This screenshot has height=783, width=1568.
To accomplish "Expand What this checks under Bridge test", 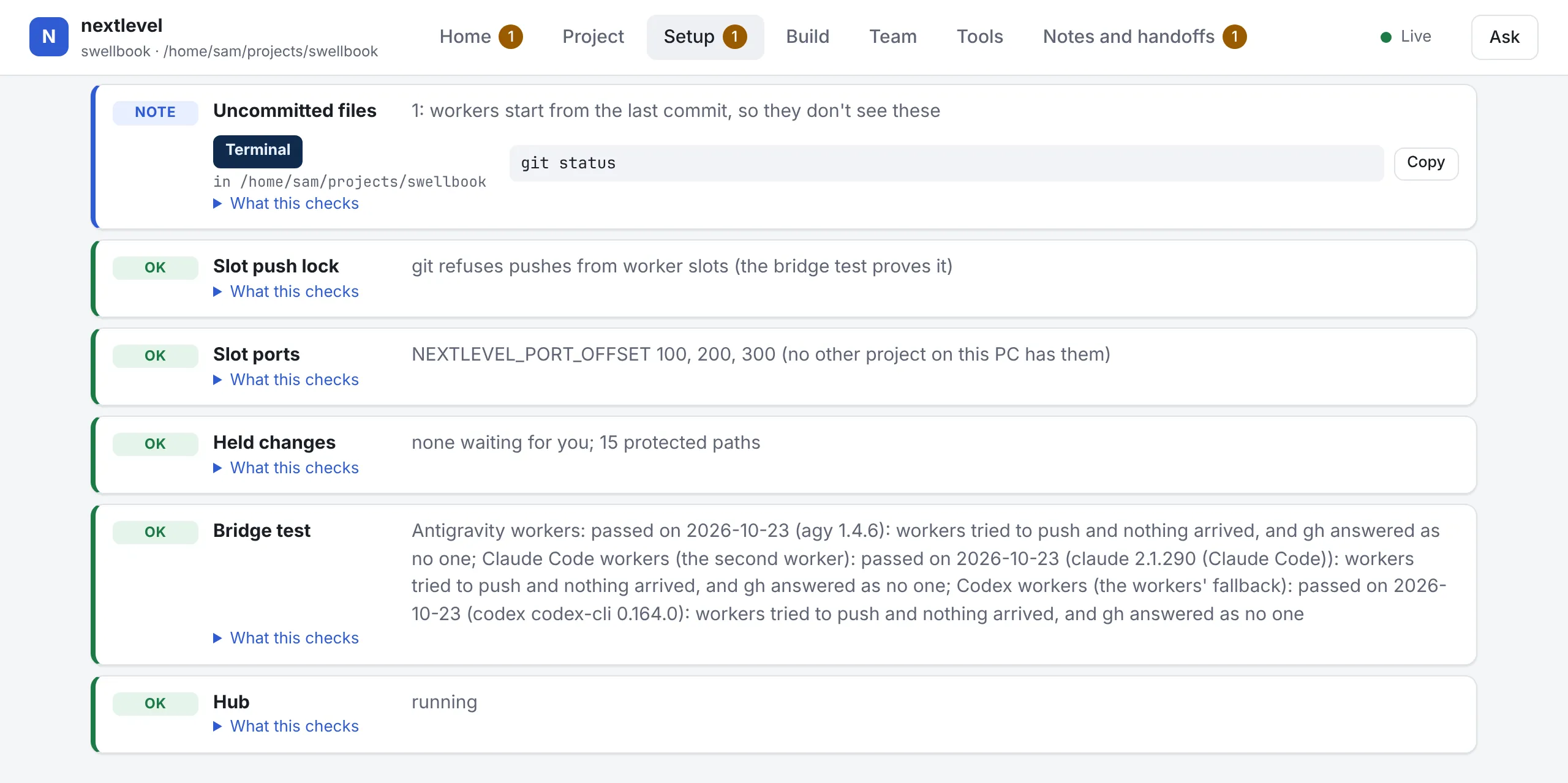I will 286,638.
